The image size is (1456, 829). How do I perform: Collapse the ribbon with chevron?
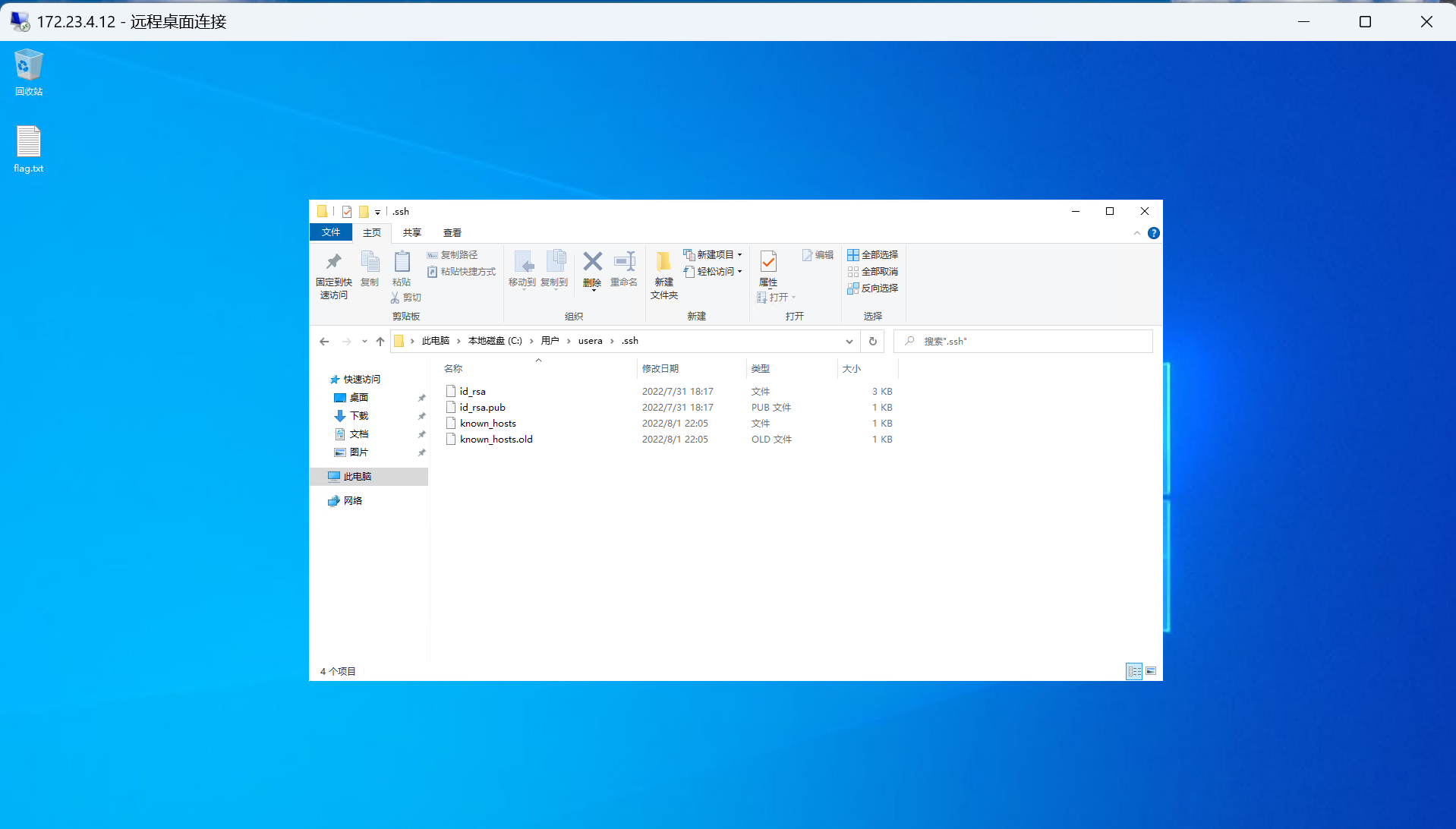click(1137, 233)
